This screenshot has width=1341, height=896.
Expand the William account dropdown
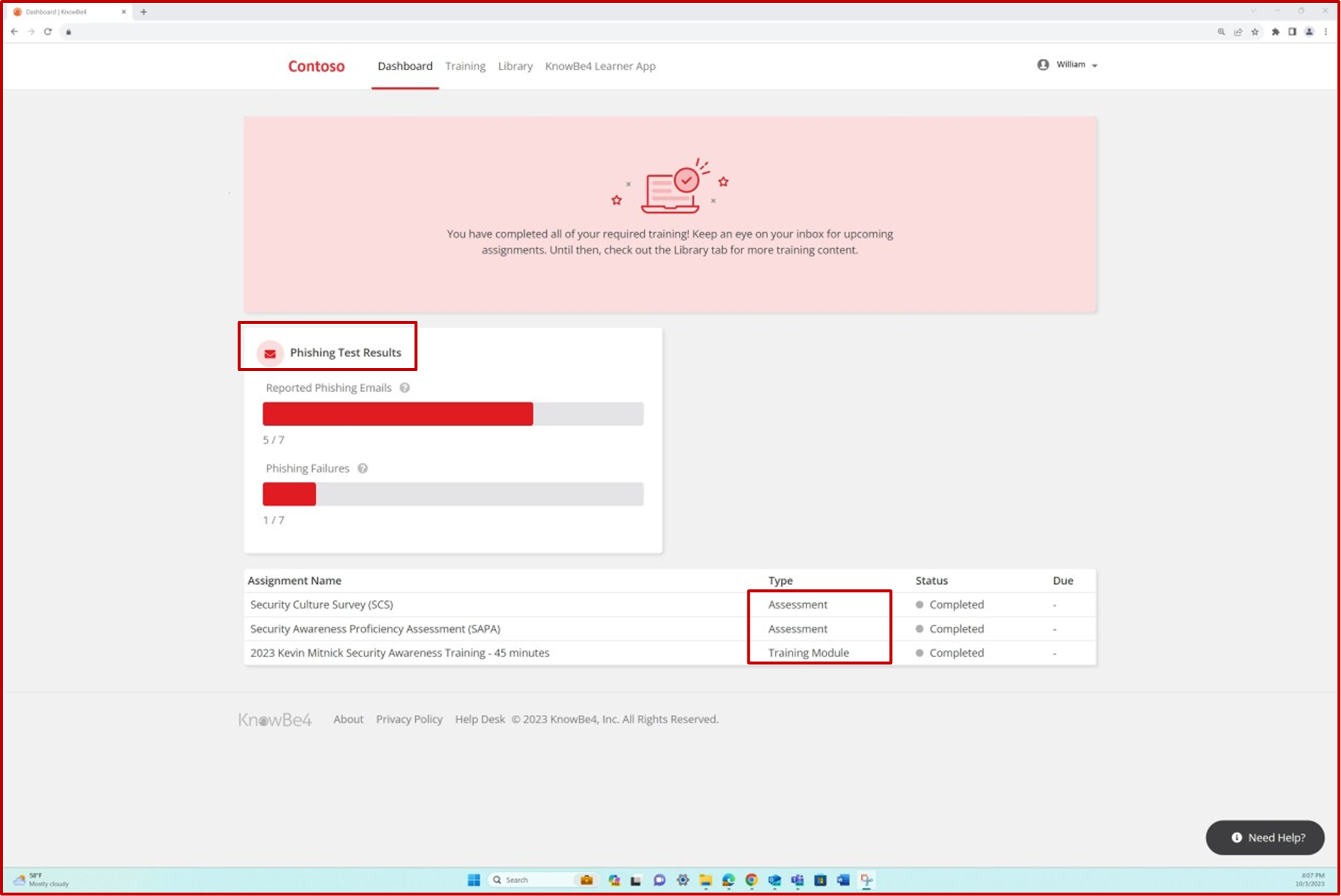coord(1067,65)
